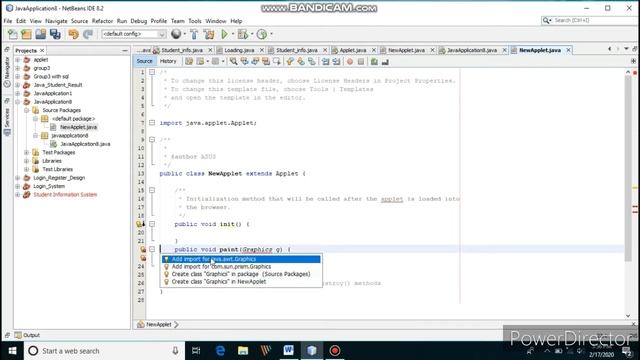Open the Refactor menu
Screen dimensions: 640x360
102,21
